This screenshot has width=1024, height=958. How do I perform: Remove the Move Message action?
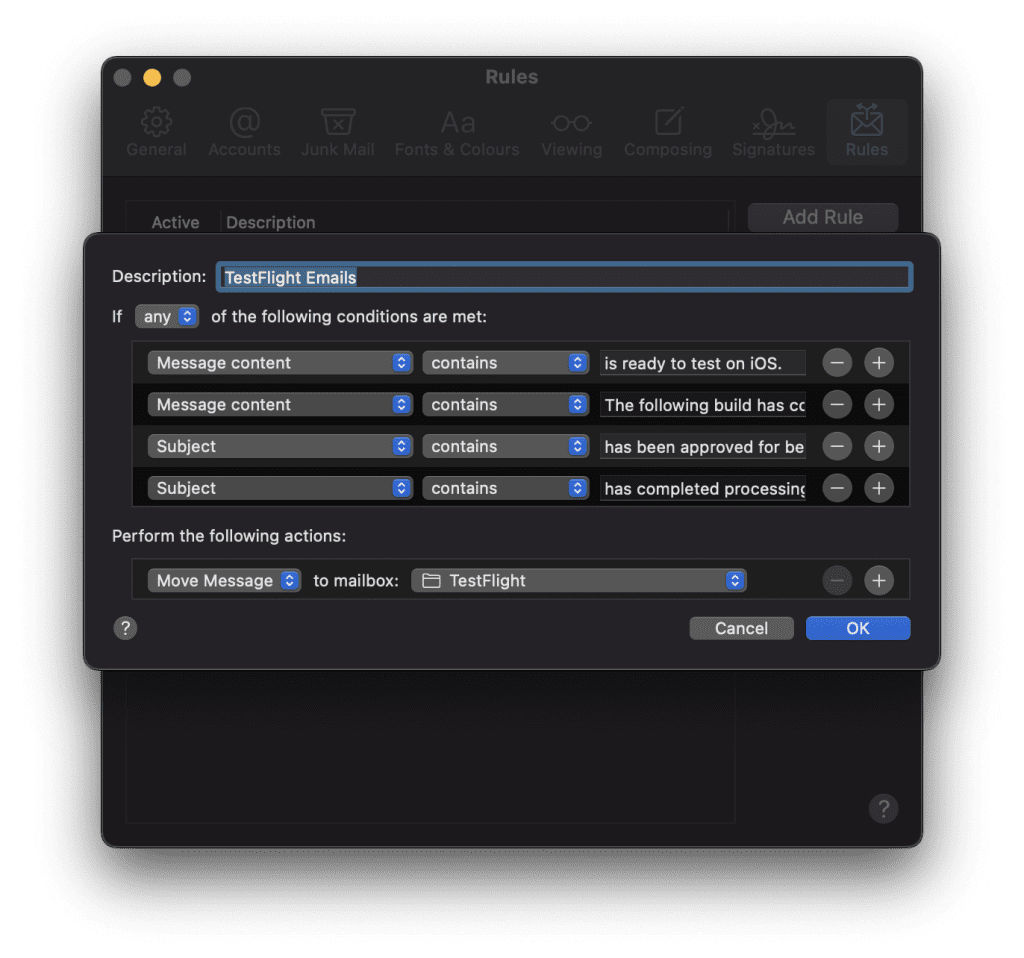837,581
